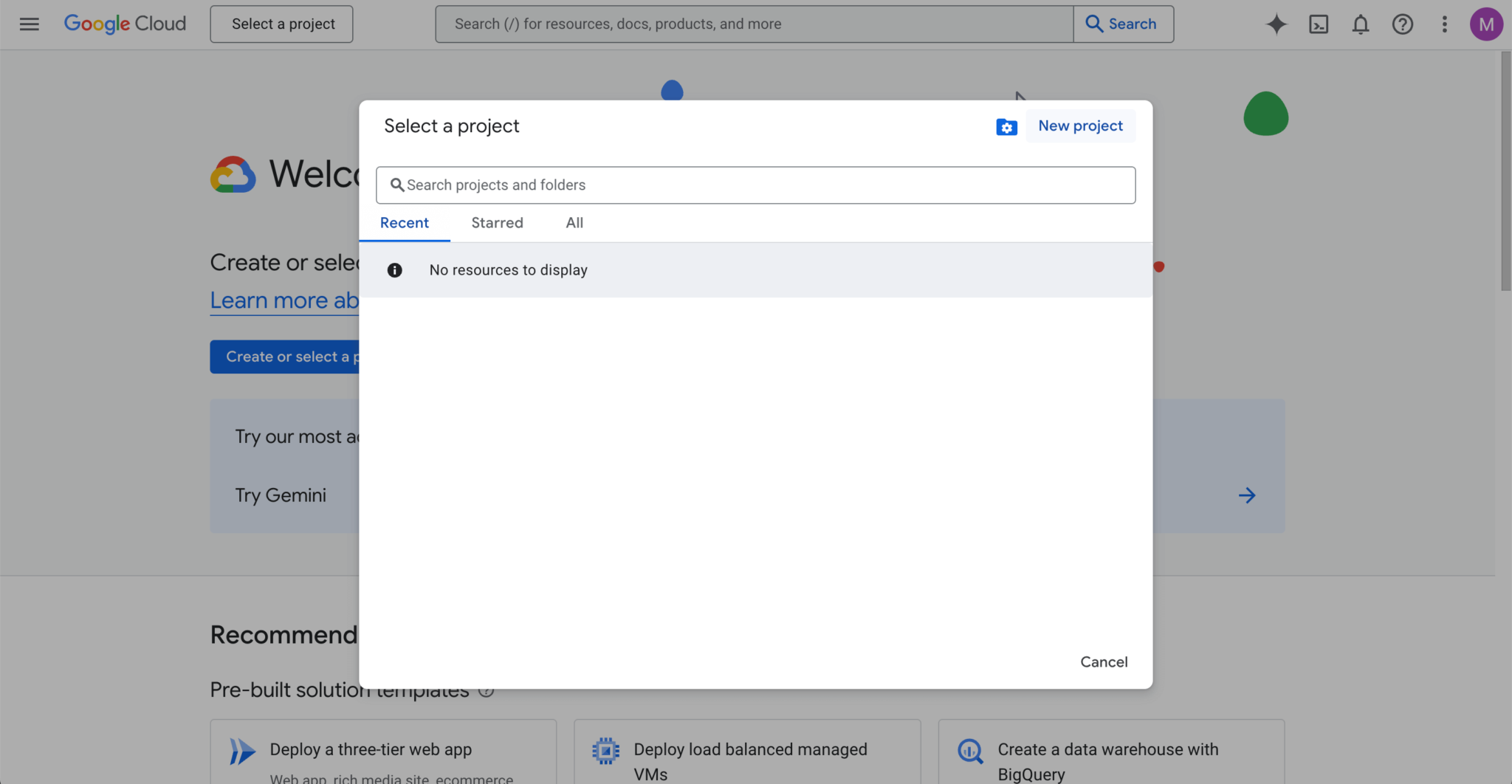The width and height of the screenshot is (1512, 784).
Task: Click the load balanced VMs chip icon
Action: (x=606, y=752)
